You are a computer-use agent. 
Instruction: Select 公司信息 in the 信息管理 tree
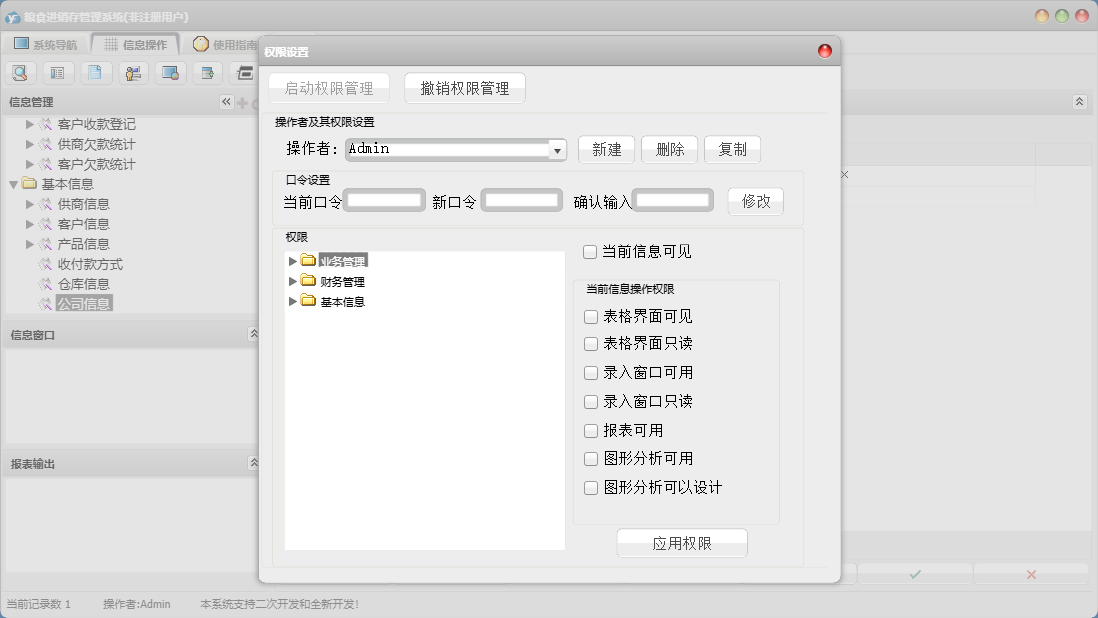point(84,304)
